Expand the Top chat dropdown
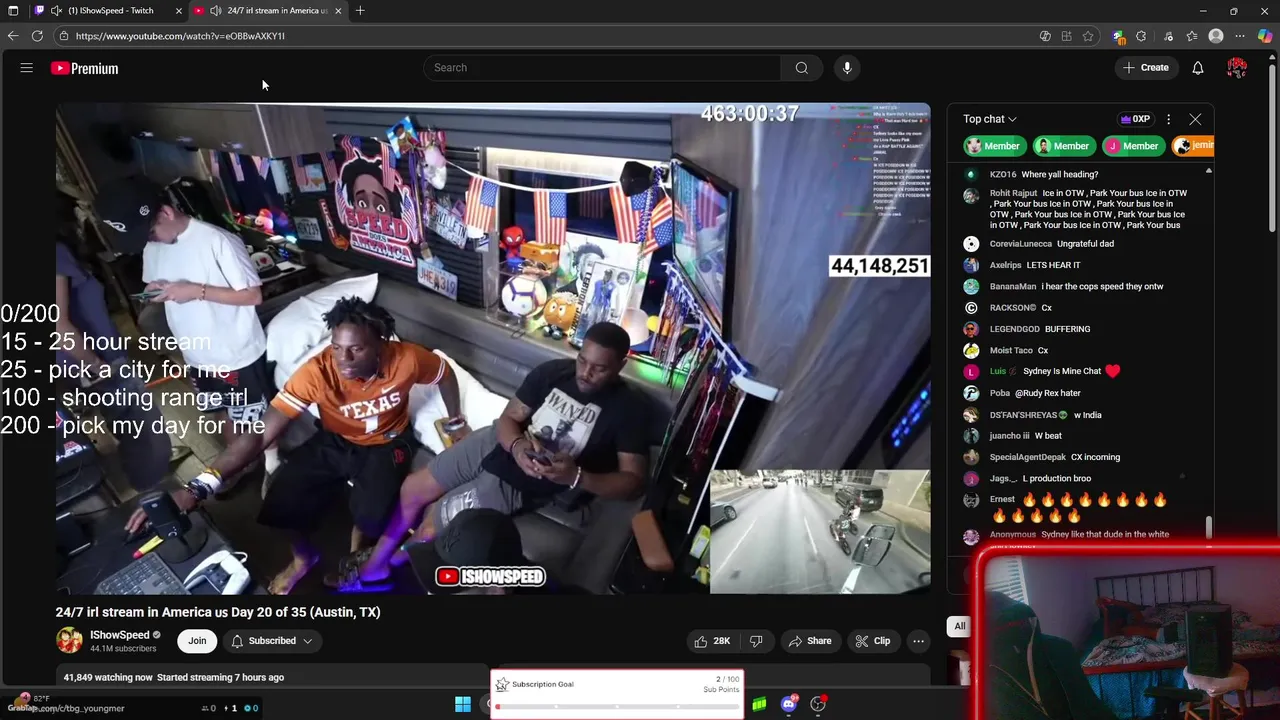Screen dimensions: 1280x720 tap(990, 119)
